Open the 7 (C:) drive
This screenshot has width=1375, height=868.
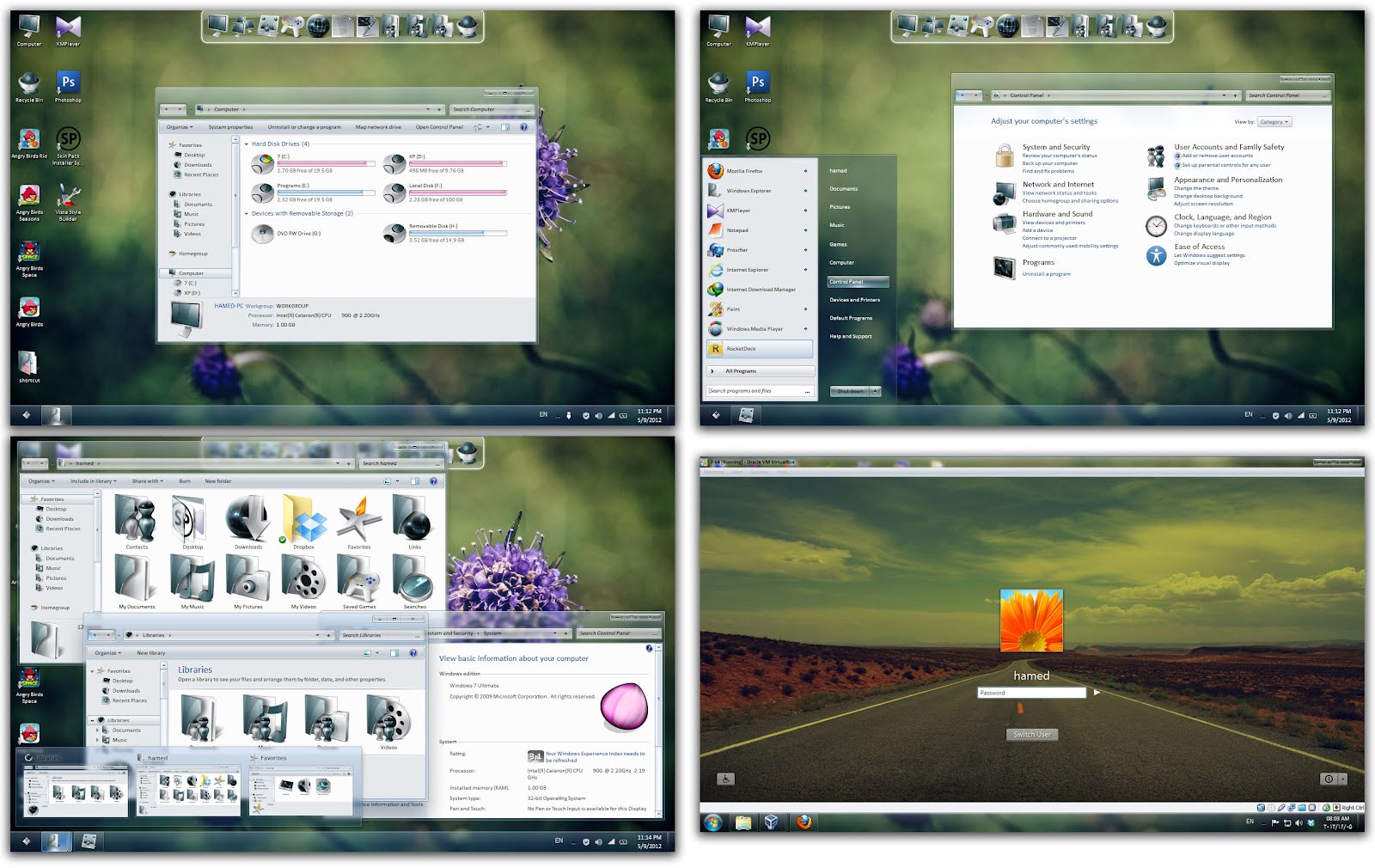pyautogui.click(x=262, y=162)
